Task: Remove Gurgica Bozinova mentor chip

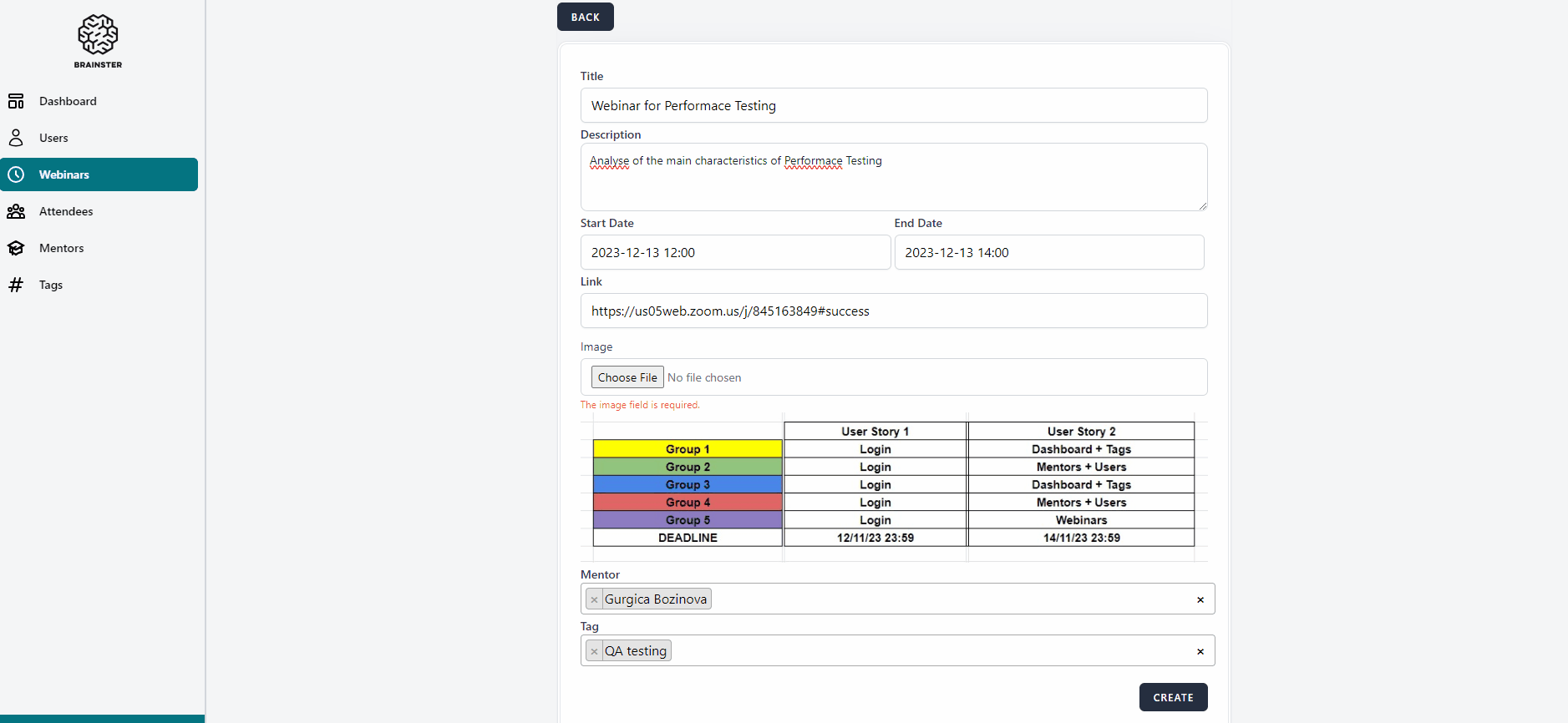Action: [x=594, y=599]
